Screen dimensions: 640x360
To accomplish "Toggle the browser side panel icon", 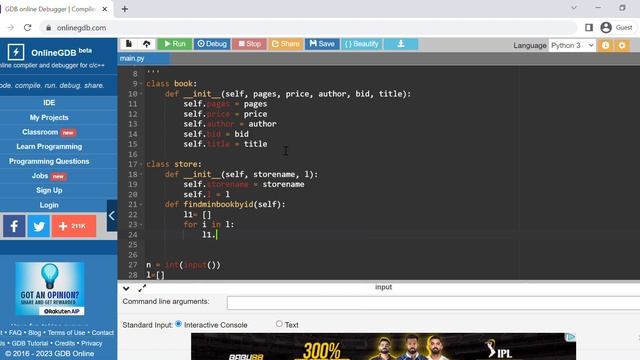I will 589,28.
